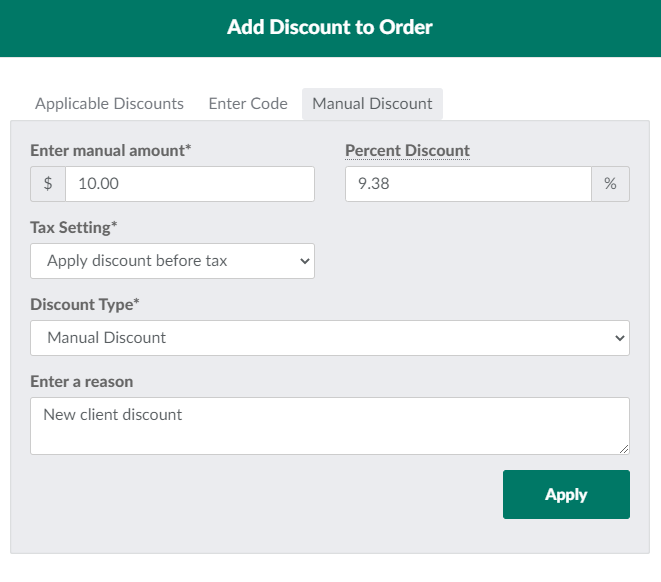This screenshot has height=582, width=661.
Task: Click the percent symbol suffix icon
Action: [610, 184]
